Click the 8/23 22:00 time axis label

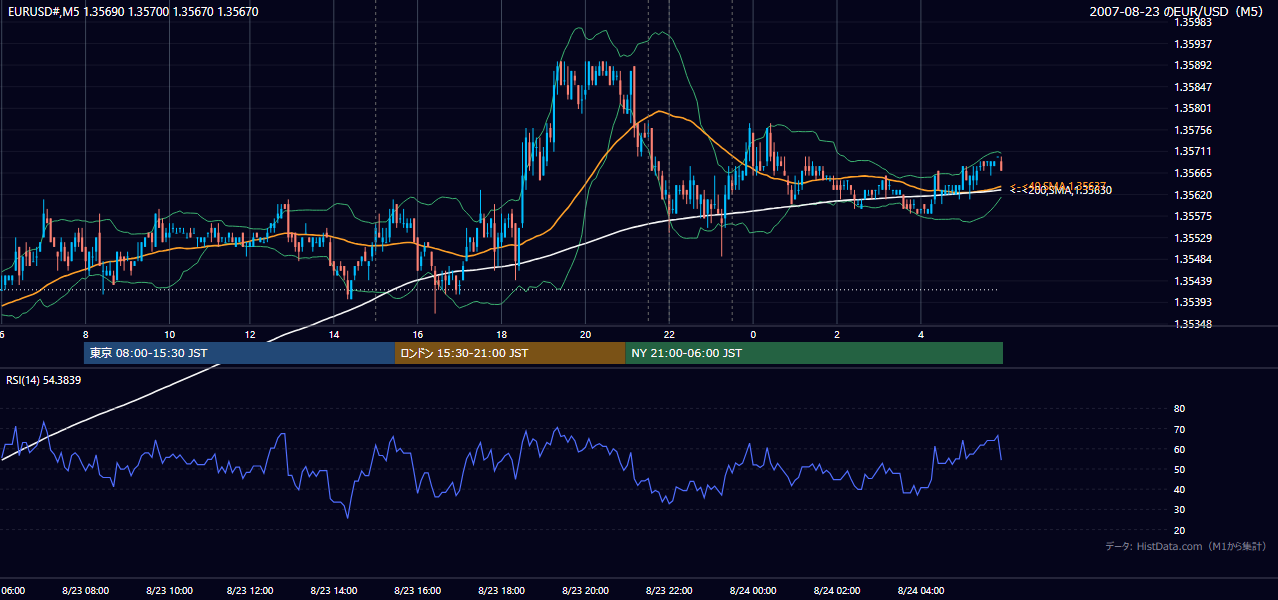coord(669,591)
